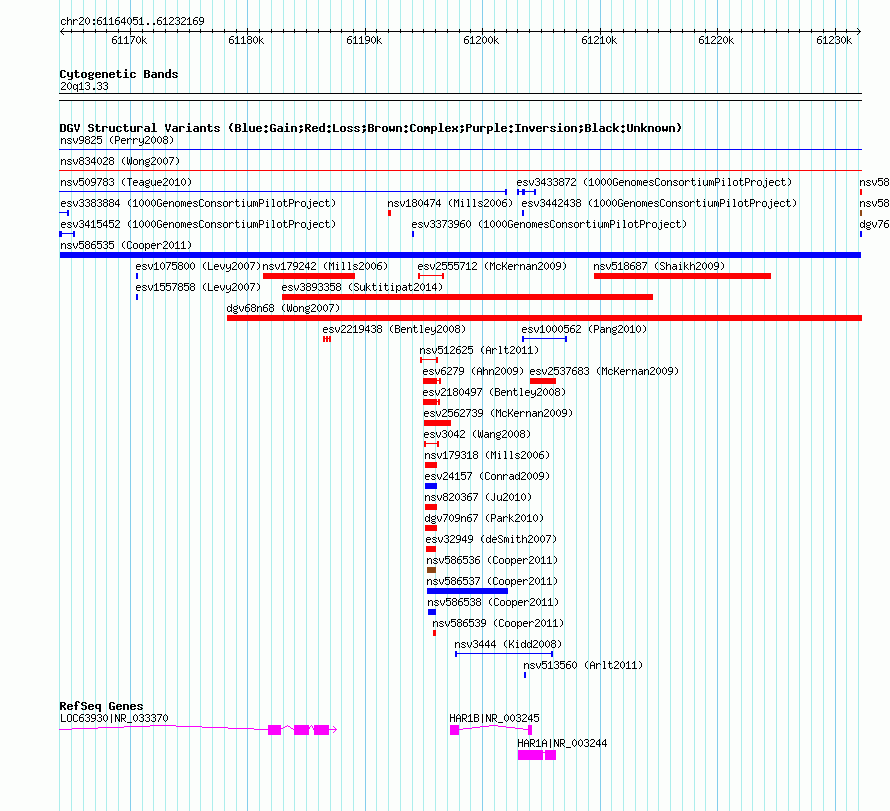Click the esv3442438 variant label
The width and height of the screenshot is (890, 811).
coord(659,203)
